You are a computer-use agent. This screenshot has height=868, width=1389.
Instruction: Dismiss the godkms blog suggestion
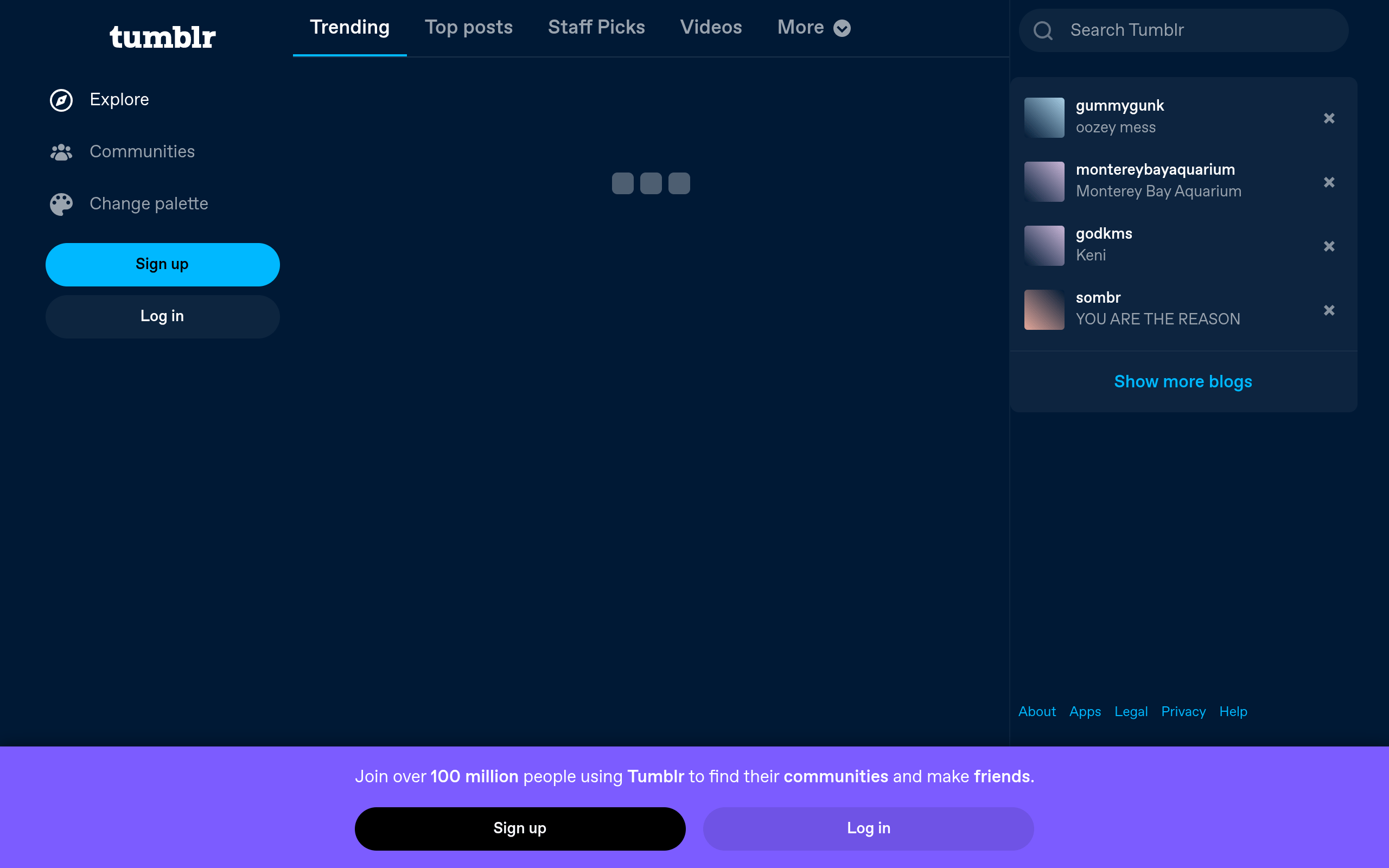1329,246
